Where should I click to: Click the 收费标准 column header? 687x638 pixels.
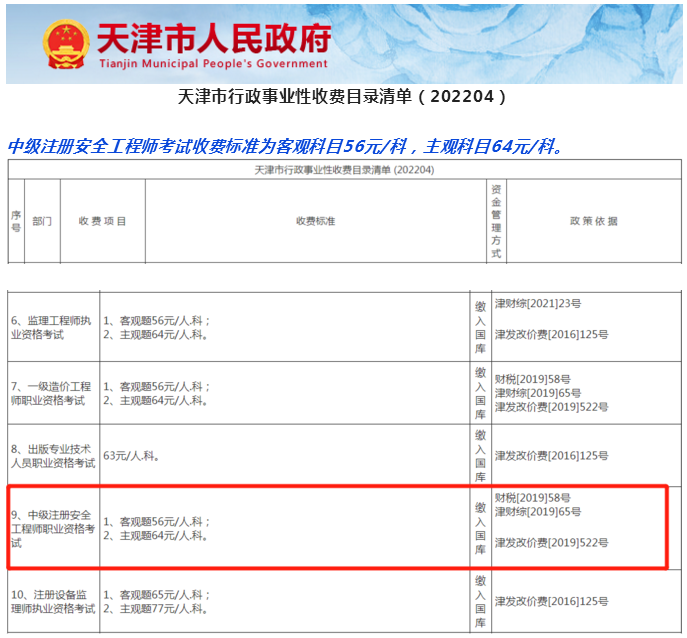coord(315,221)
